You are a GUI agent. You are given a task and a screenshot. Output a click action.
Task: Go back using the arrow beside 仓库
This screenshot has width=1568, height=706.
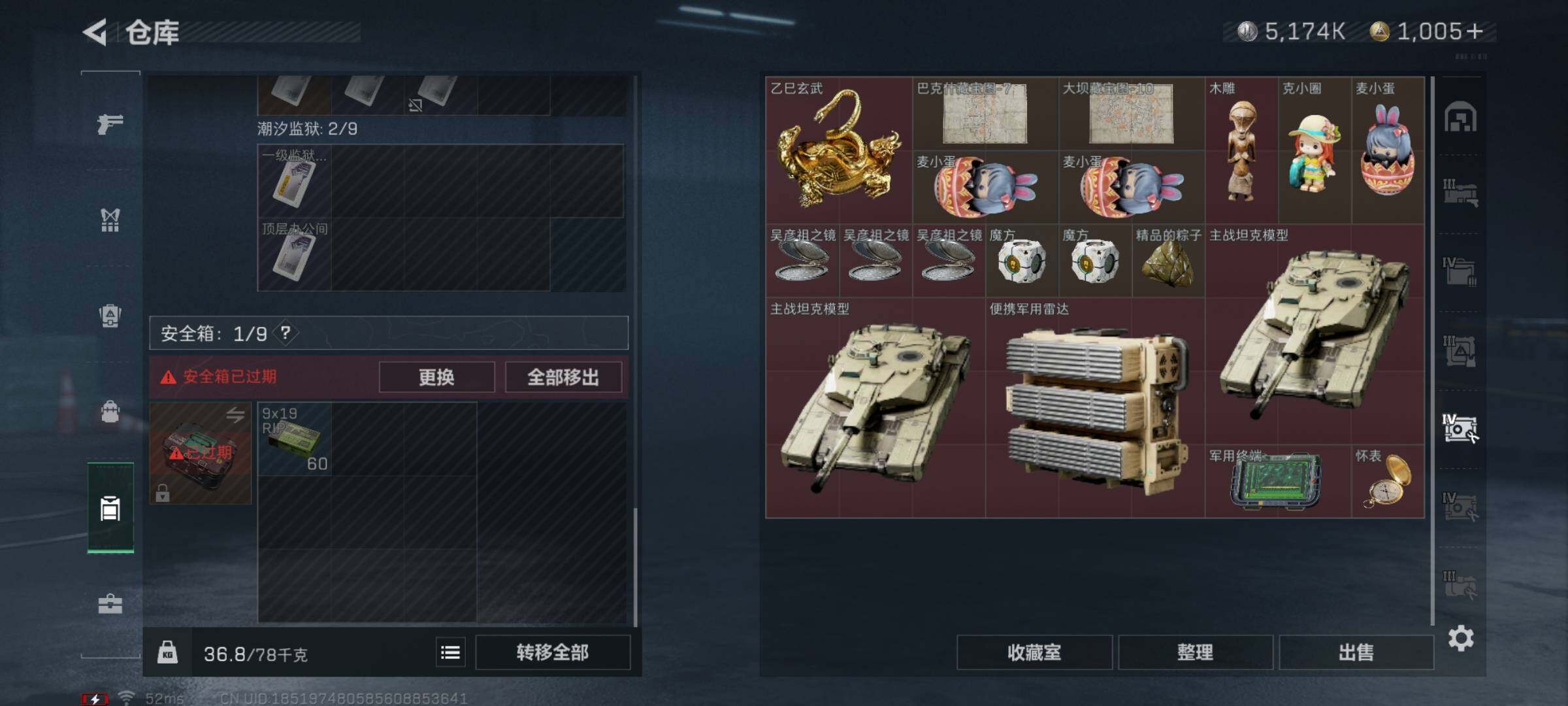(95, 32)
